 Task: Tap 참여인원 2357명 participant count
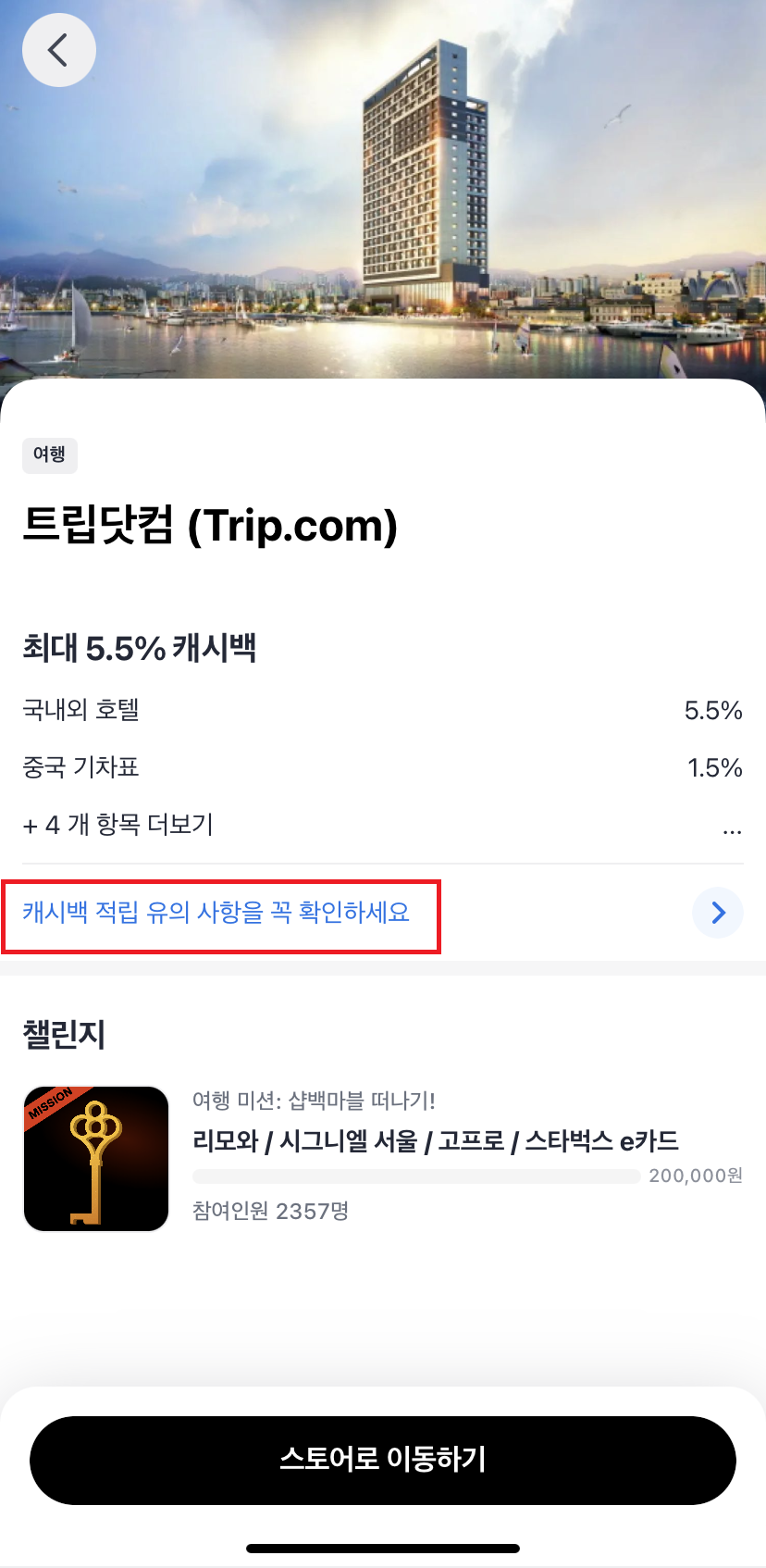point(270,1211)
